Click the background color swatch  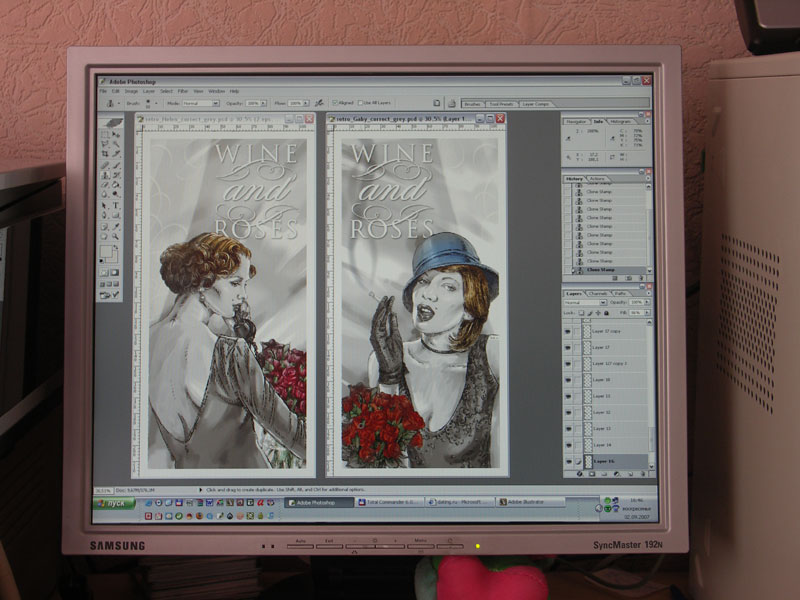click(113, 257)
